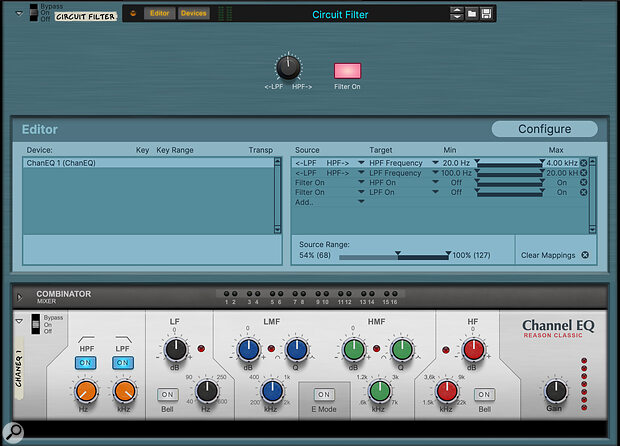Open the patch browser folder icon
The height and width of the screenshot is (446, 620).
(x=471, y=14)
